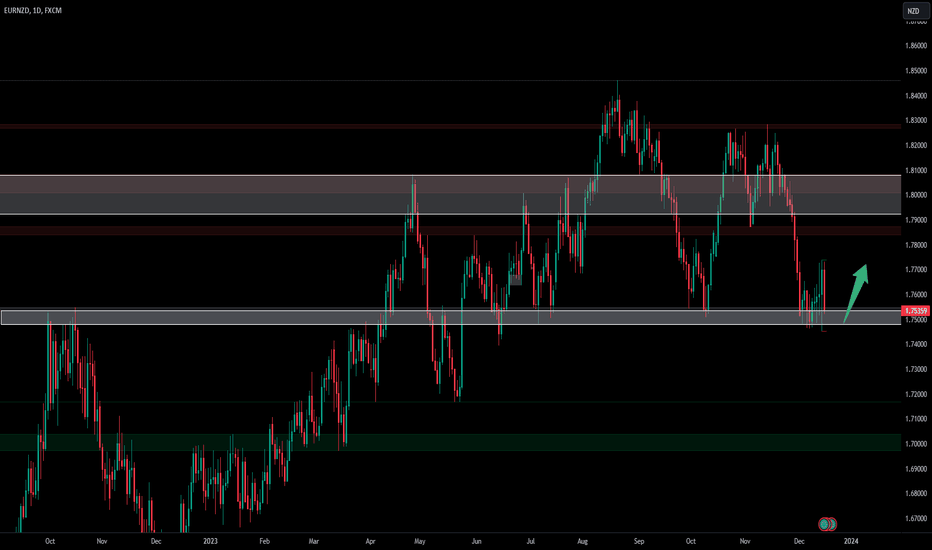Click the 1.70000 price scale label
This screenshot has width=932, height=550.
[916, 444]
